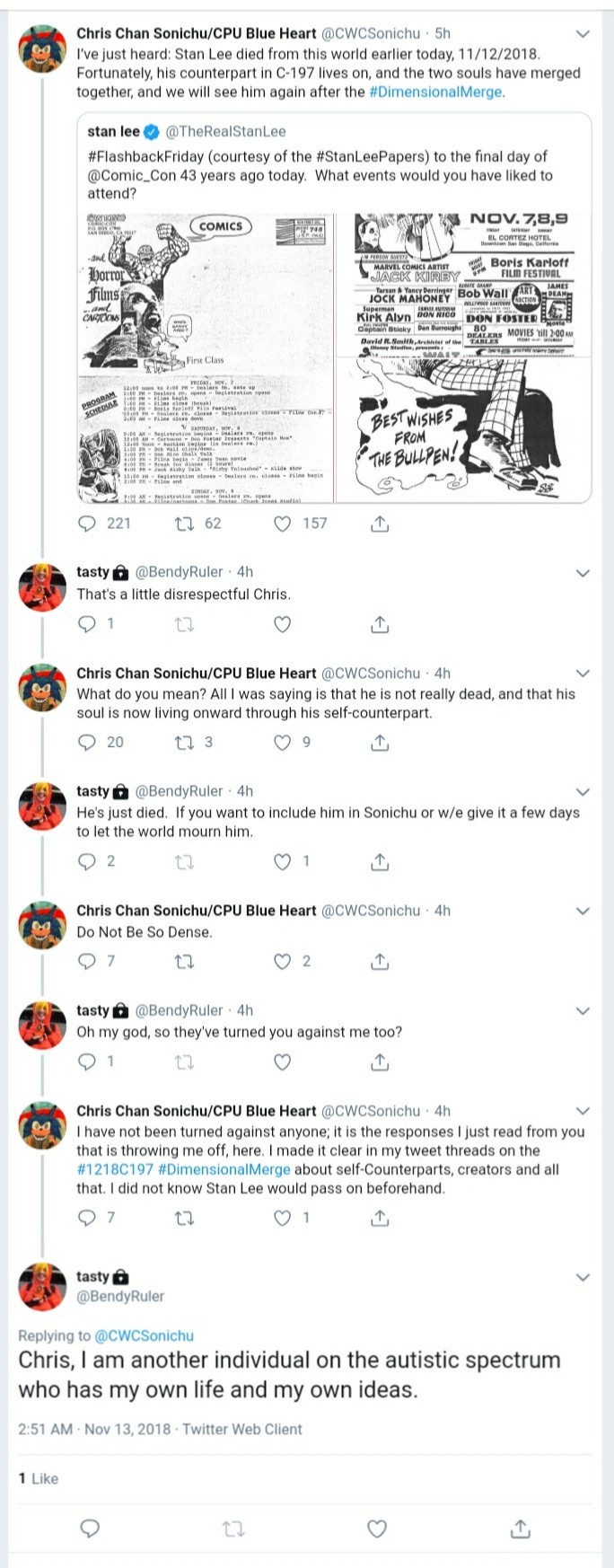This screenshot has height=1568, width=614.
Task: Open tasty's avatar on the final tweet
Action: coord(41,1286)
